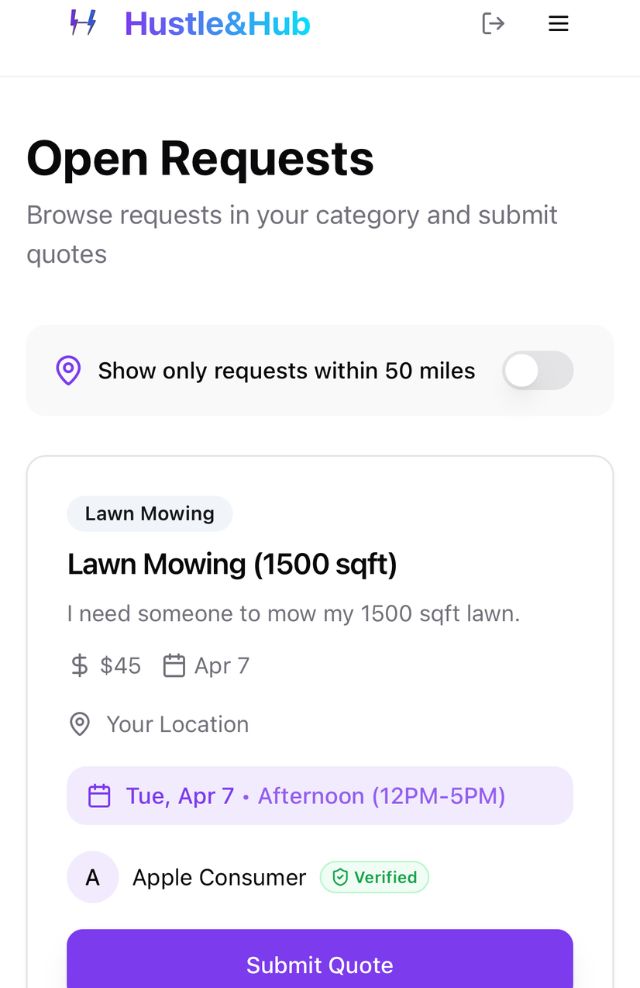Open the Lawn Mowing (1500 sqft) request title
640x988 pixels.
click(232, 565)
